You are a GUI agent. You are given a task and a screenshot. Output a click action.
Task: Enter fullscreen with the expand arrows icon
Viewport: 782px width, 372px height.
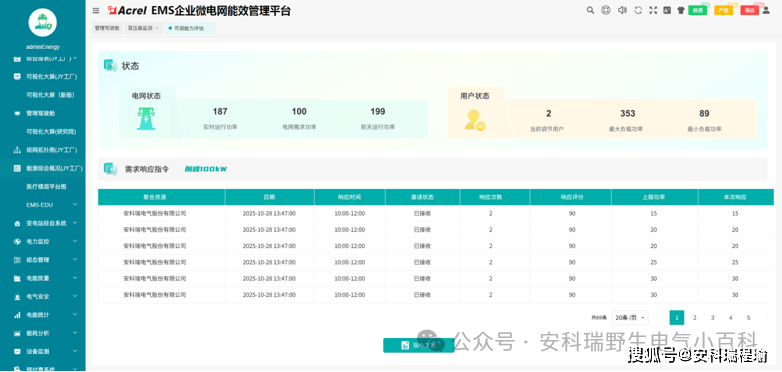pyautogui.click(x=653, y=10)
